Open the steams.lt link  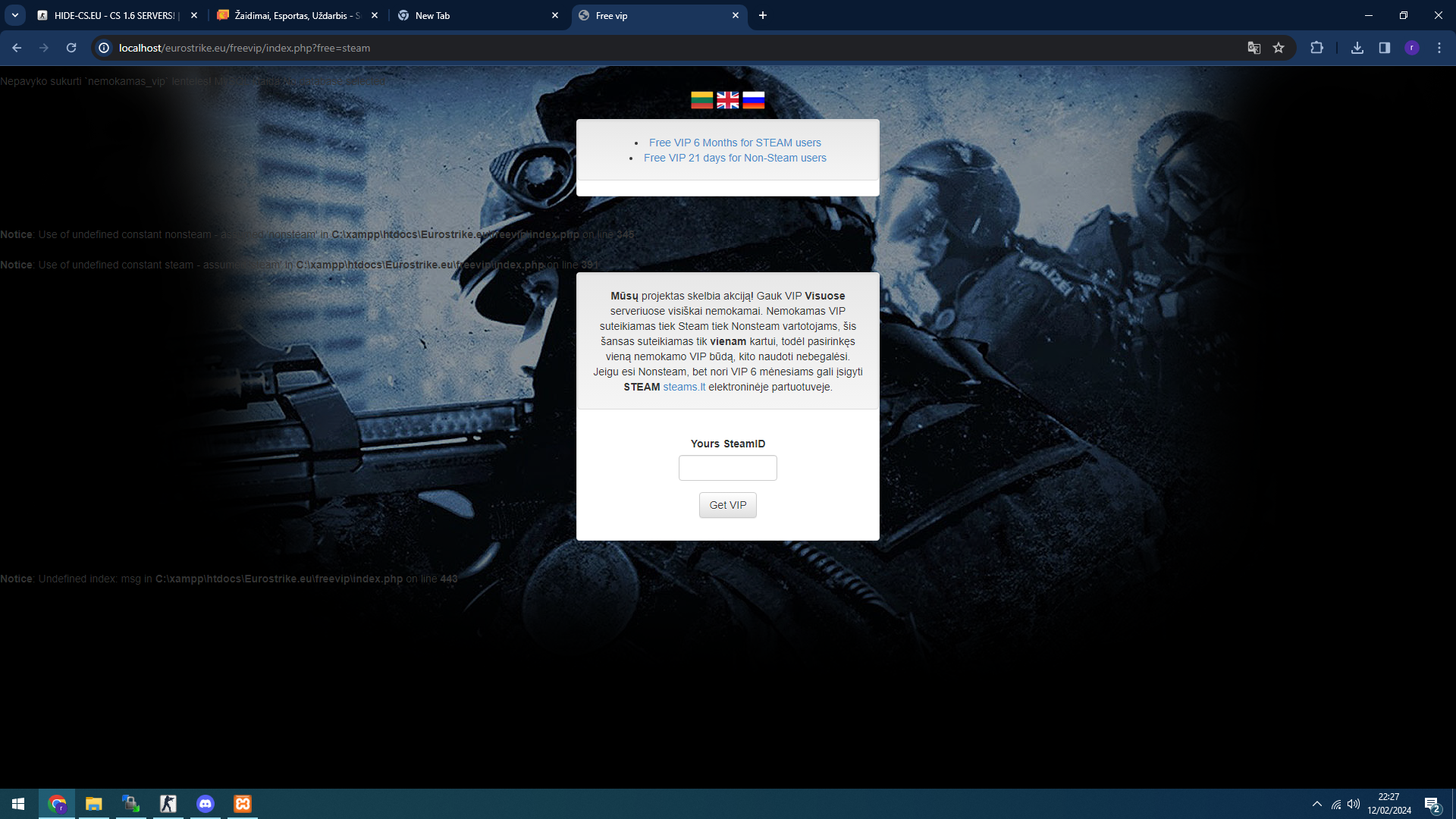683,387
